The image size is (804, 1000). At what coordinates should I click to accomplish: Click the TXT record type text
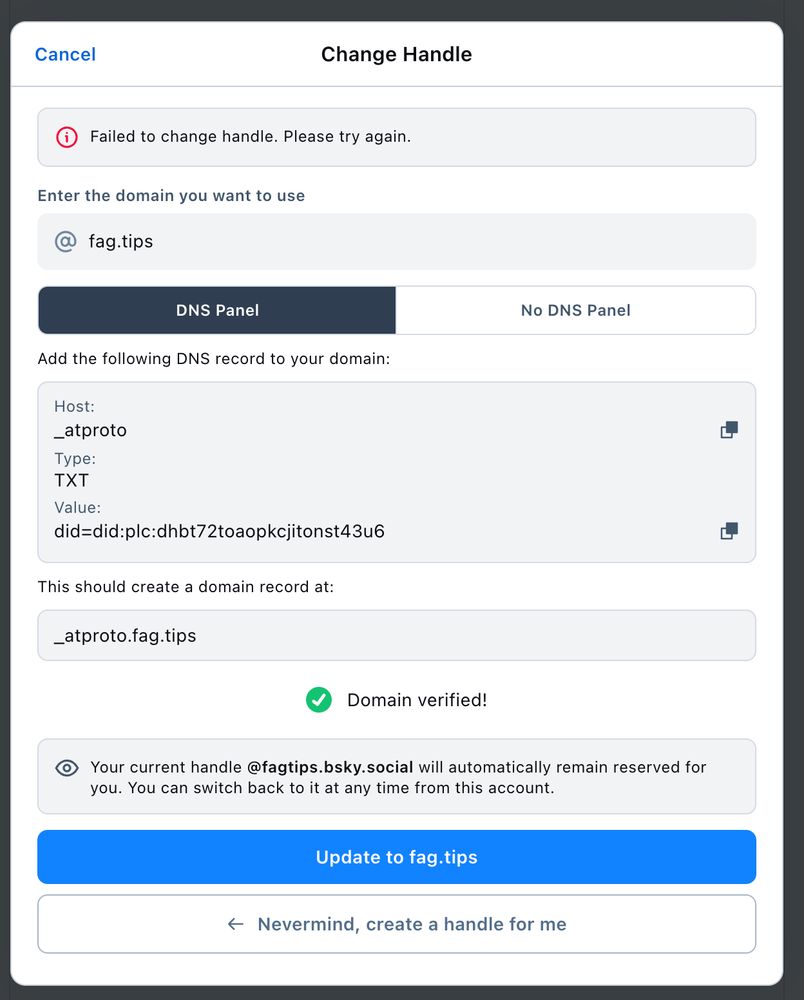(x=71, y=480)
